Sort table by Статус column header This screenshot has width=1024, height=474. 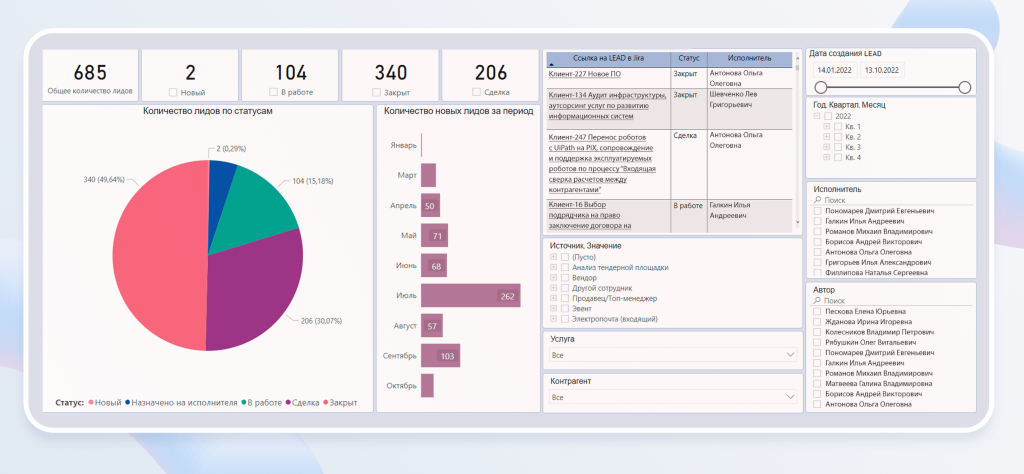coord(689,58)
